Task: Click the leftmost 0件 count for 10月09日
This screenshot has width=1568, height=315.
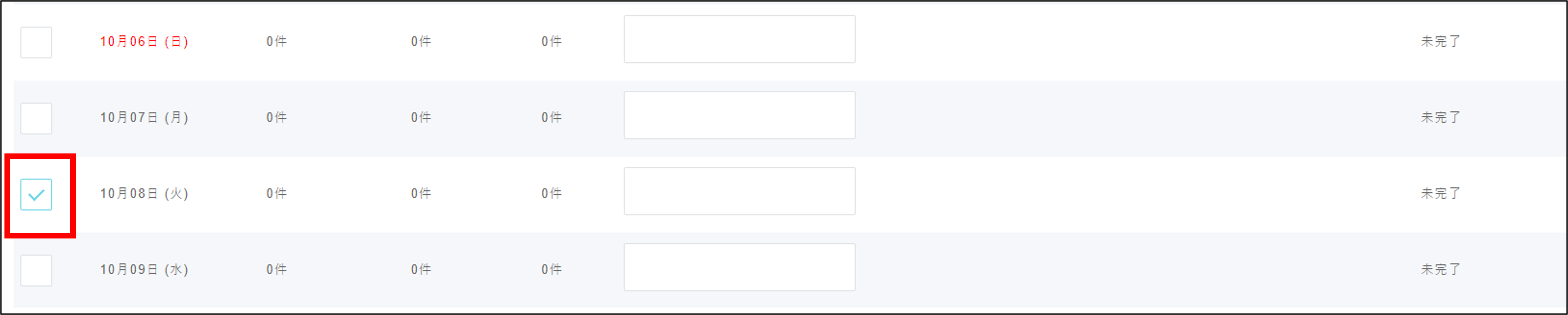Action: pos(276,269)
